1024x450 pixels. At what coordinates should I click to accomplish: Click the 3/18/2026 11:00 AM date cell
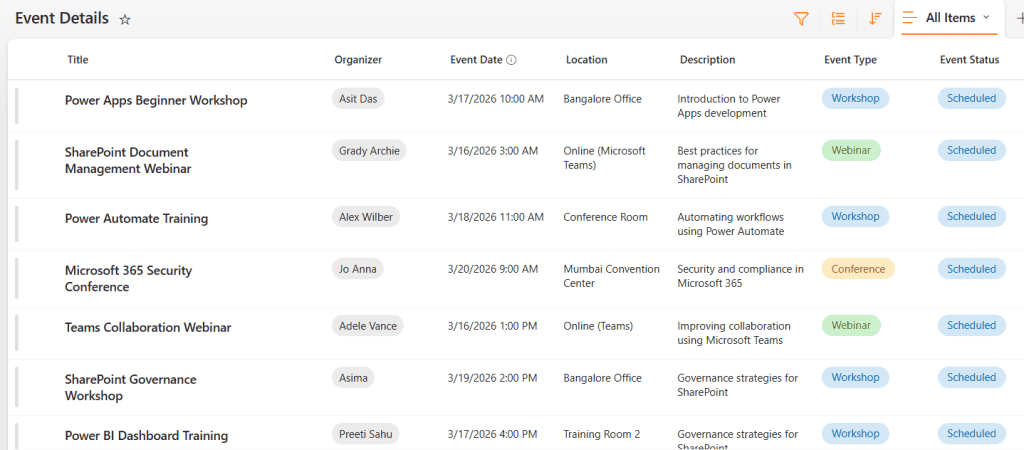[496, 217]
